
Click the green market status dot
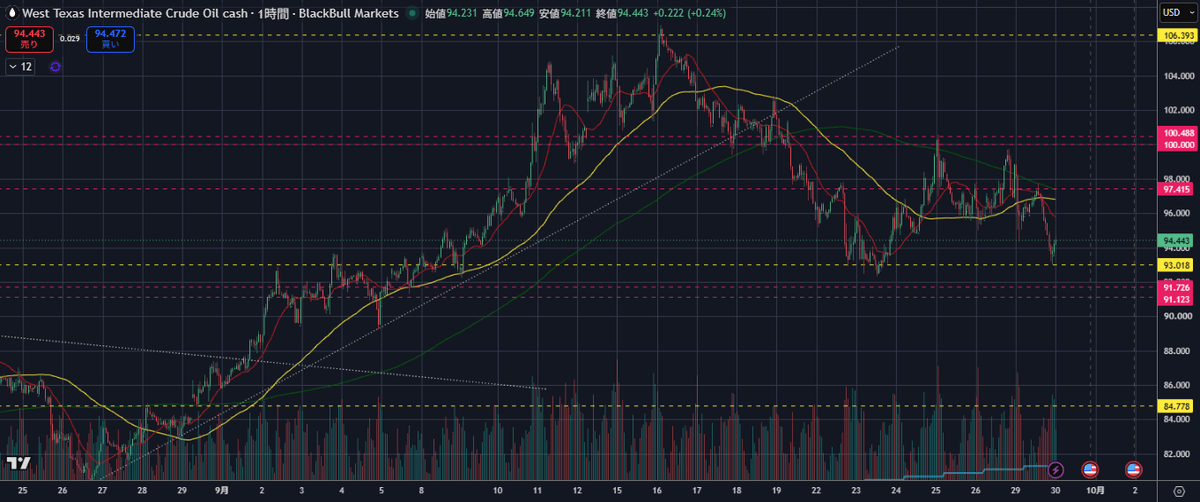click(414, 14)
